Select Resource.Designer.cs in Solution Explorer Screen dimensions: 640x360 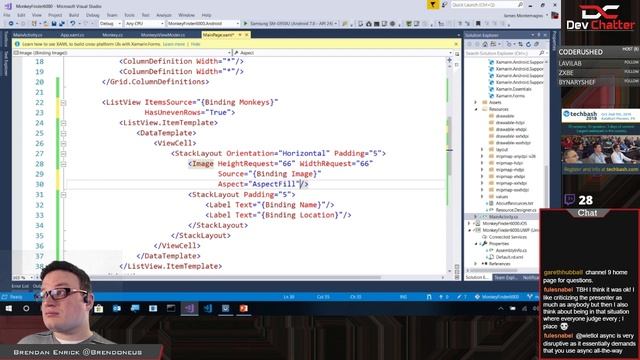(516, 210)
